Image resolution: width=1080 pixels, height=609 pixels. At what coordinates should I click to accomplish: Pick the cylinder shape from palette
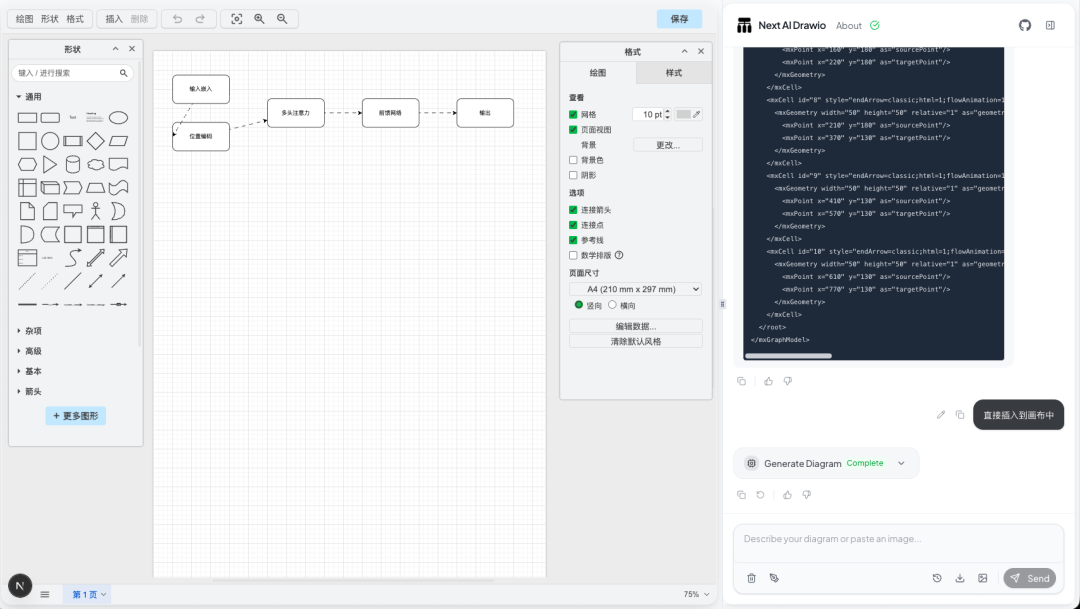click(x=73, y=165)
